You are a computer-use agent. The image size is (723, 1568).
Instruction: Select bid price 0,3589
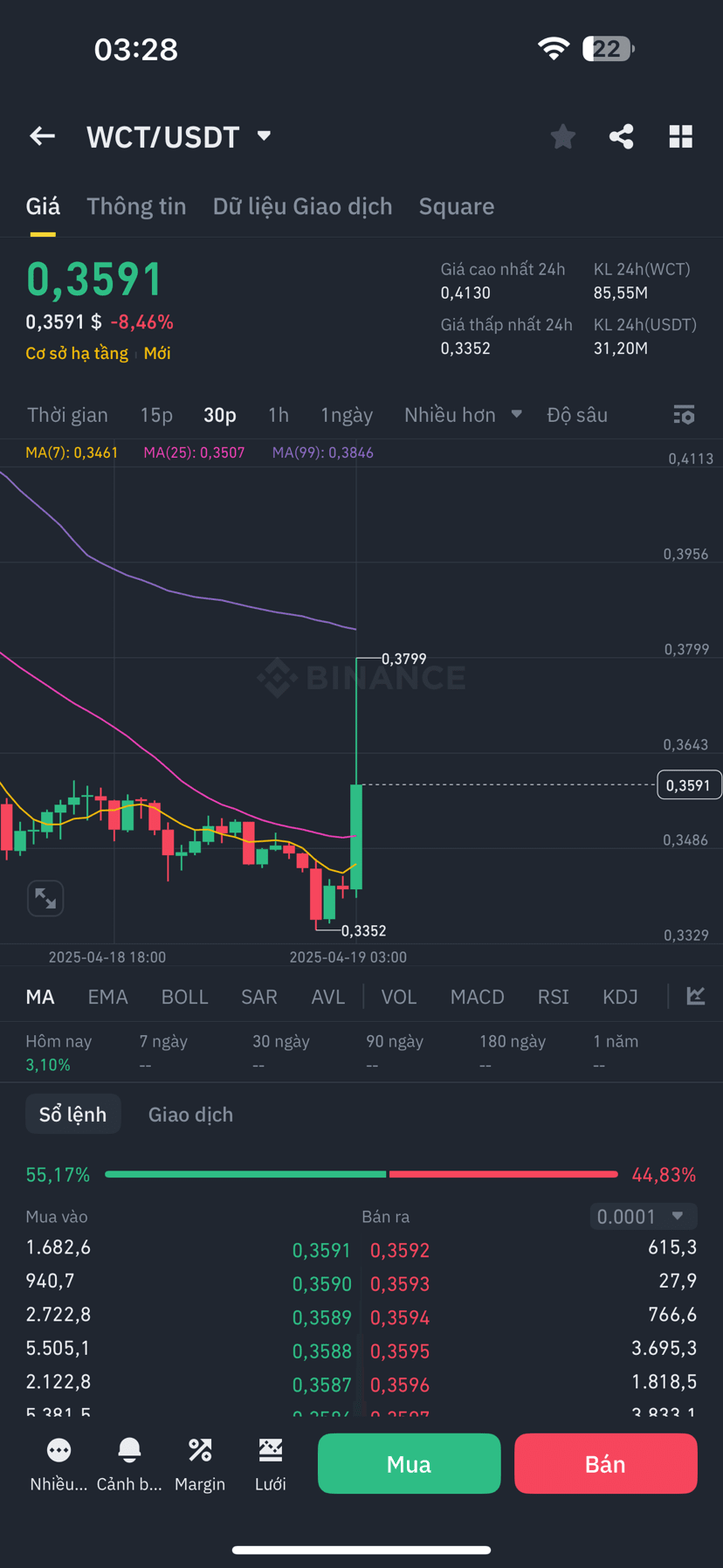click(x=321, y=1317)
